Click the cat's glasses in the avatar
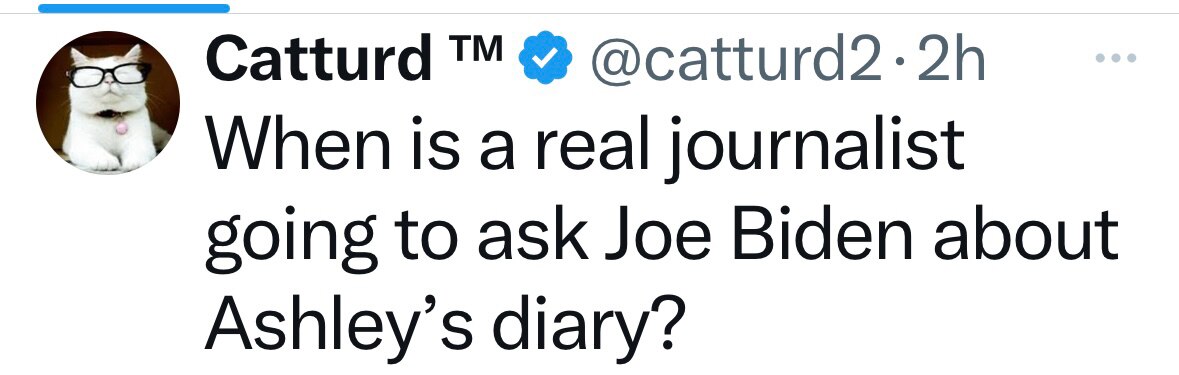Viewport: 1179px width, 375px height. 108,74
